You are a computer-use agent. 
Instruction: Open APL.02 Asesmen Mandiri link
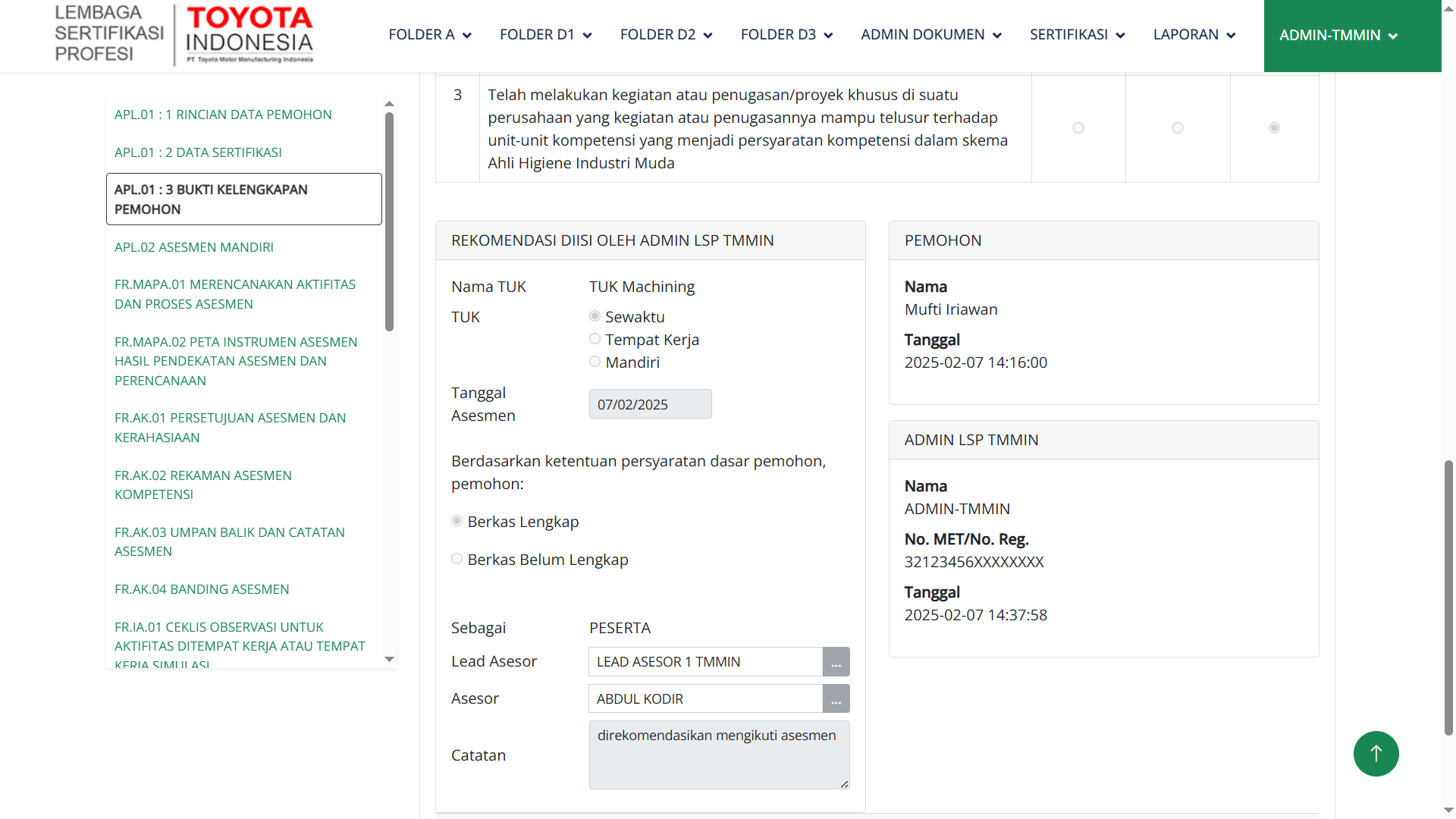click(193, 247)
